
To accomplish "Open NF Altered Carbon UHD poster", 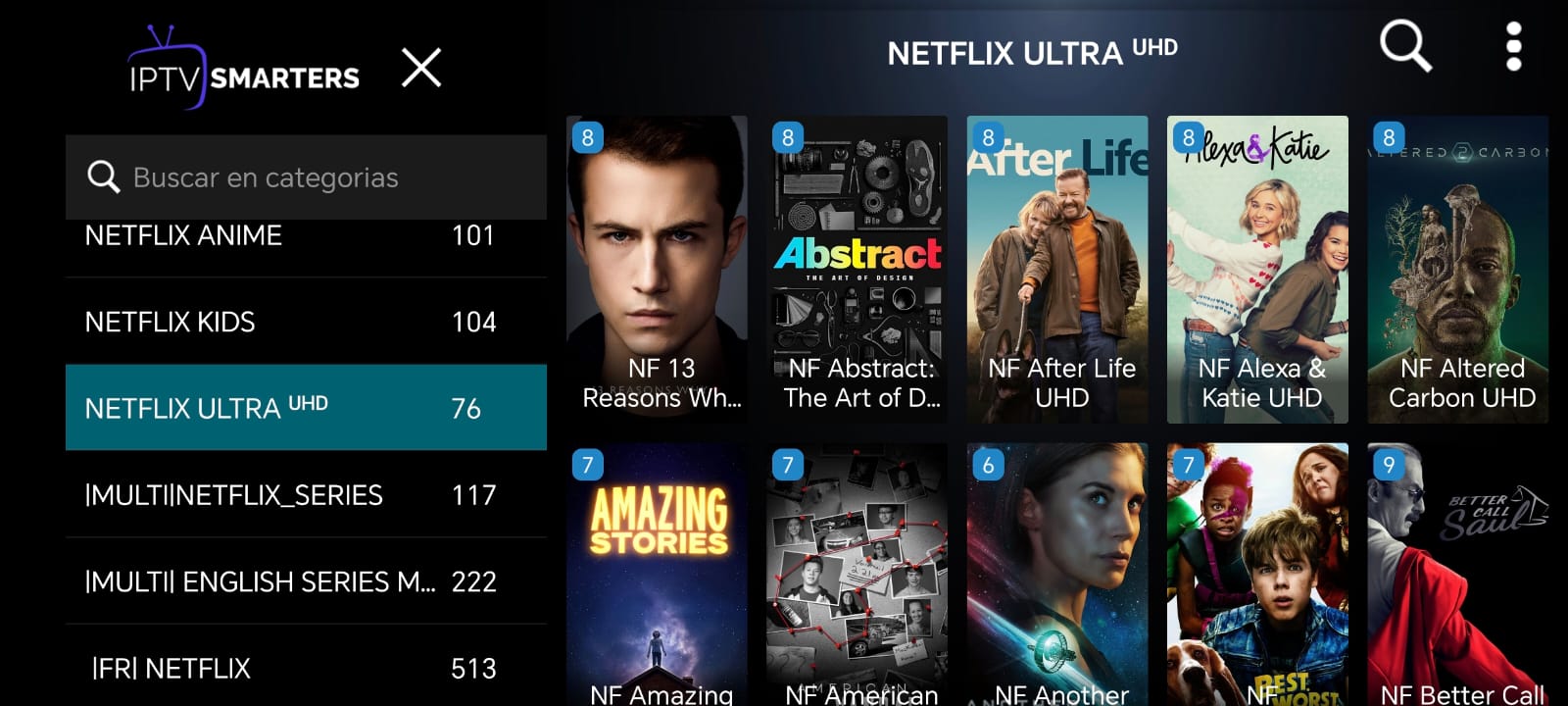I will point(1457,270).
